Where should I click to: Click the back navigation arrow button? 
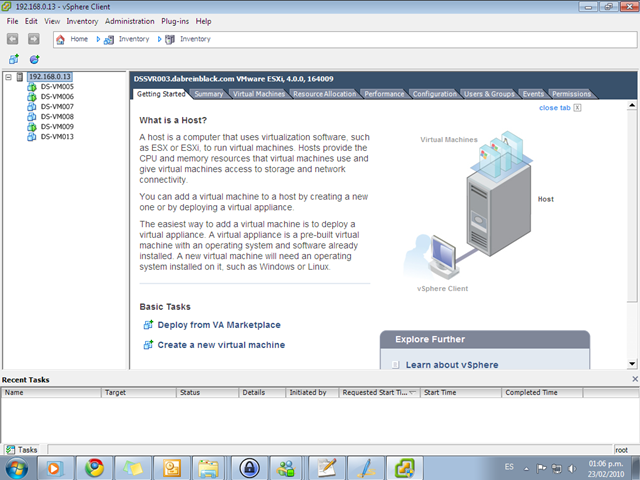[x=13, y=39]
